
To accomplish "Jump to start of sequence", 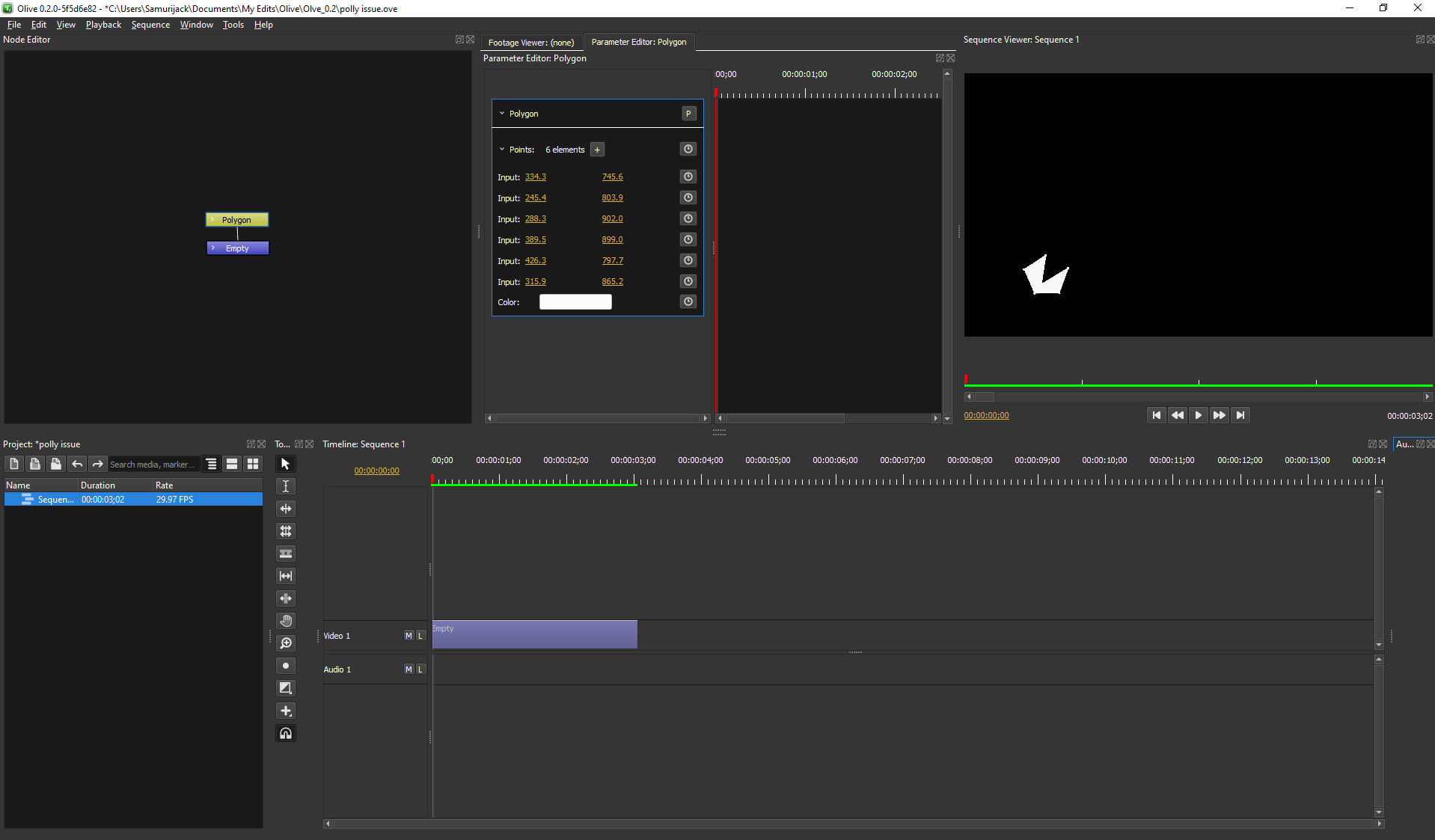I will 1156,415.
